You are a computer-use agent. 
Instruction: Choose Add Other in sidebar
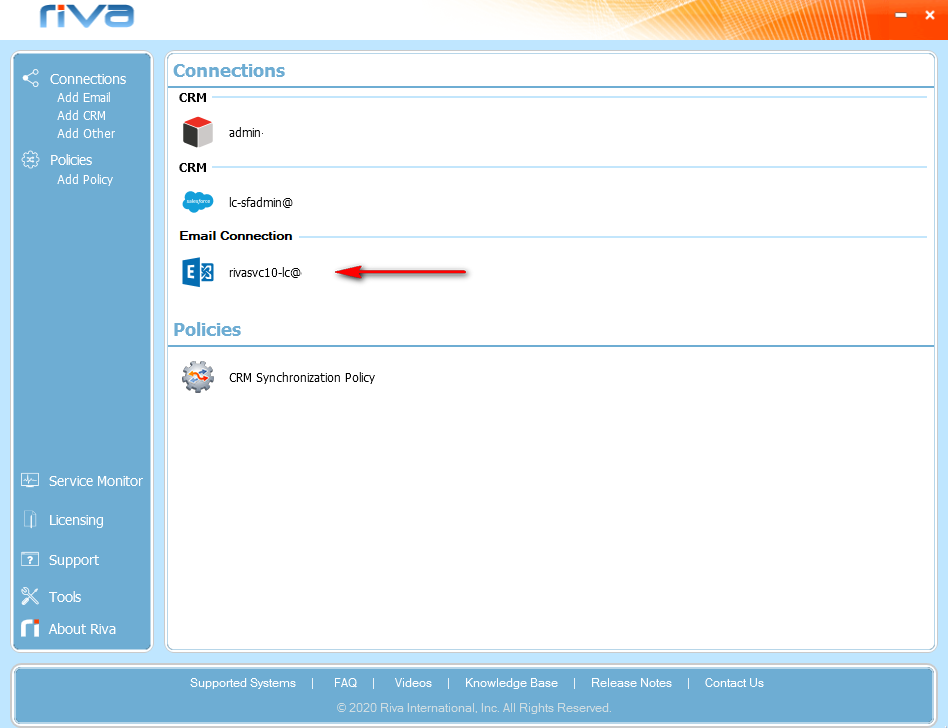pyautogui.click(x=86, y=134)
